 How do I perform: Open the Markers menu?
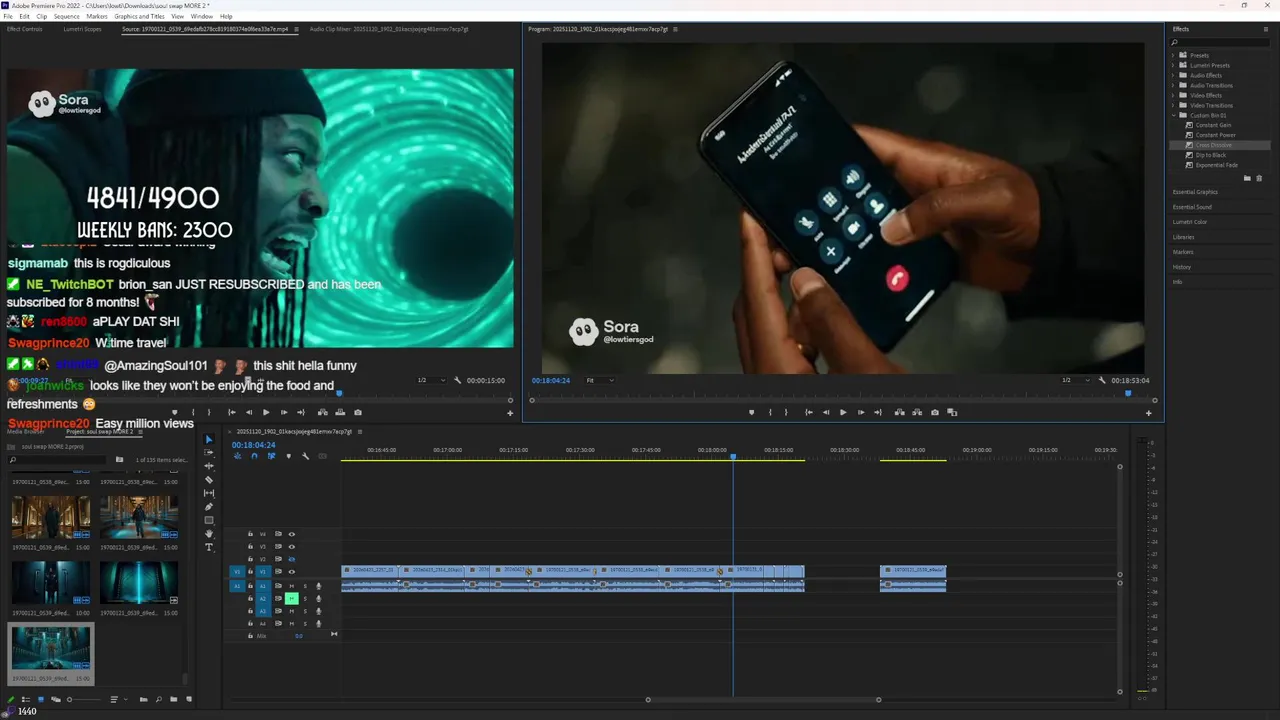point(97,16)
